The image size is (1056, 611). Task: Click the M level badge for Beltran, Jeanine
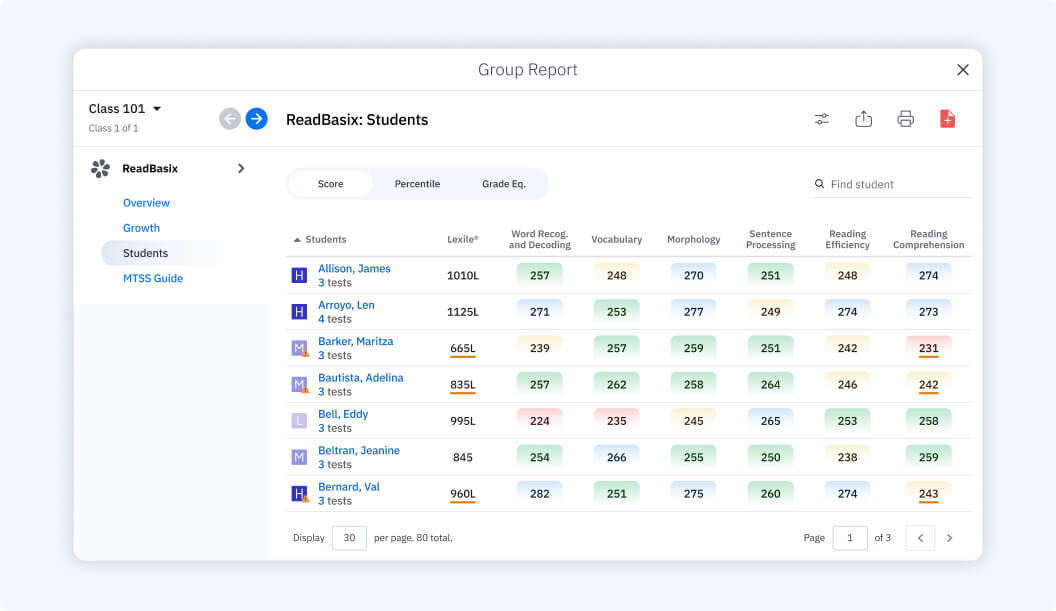(299, 457)
